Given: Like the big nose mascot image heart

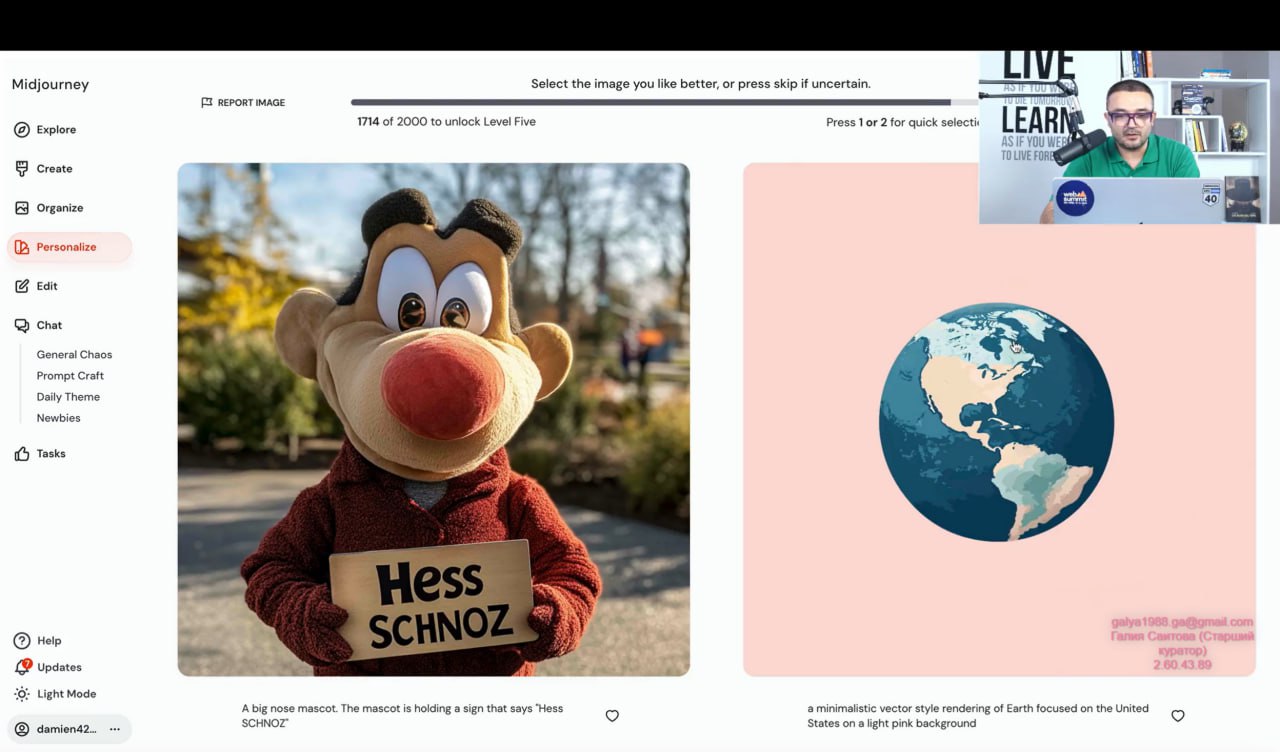Looking at the screenshot, I should point(612,716).
